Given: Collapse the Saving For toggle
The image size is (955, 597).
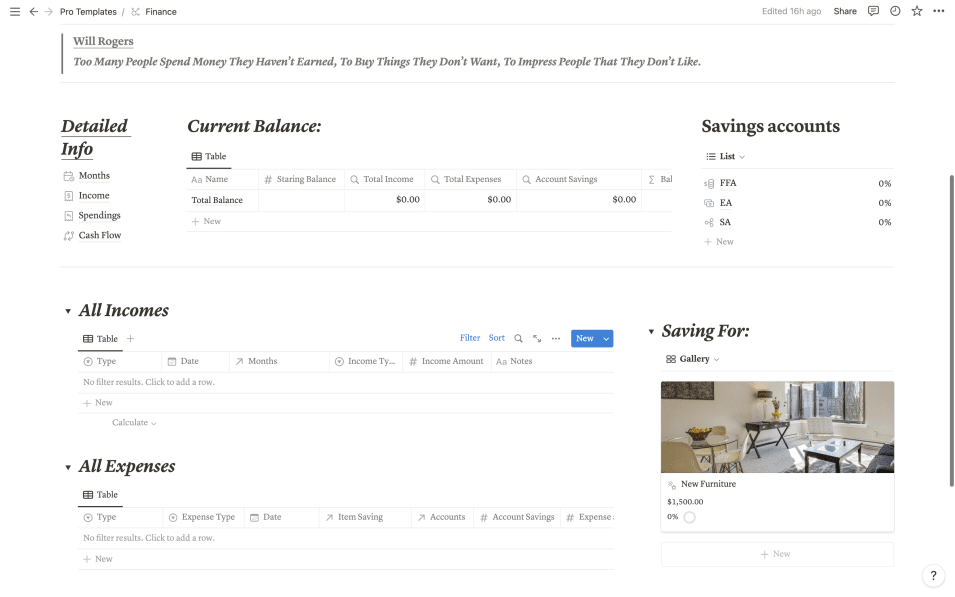Looking at the screenshot, I should pos(651,332).
